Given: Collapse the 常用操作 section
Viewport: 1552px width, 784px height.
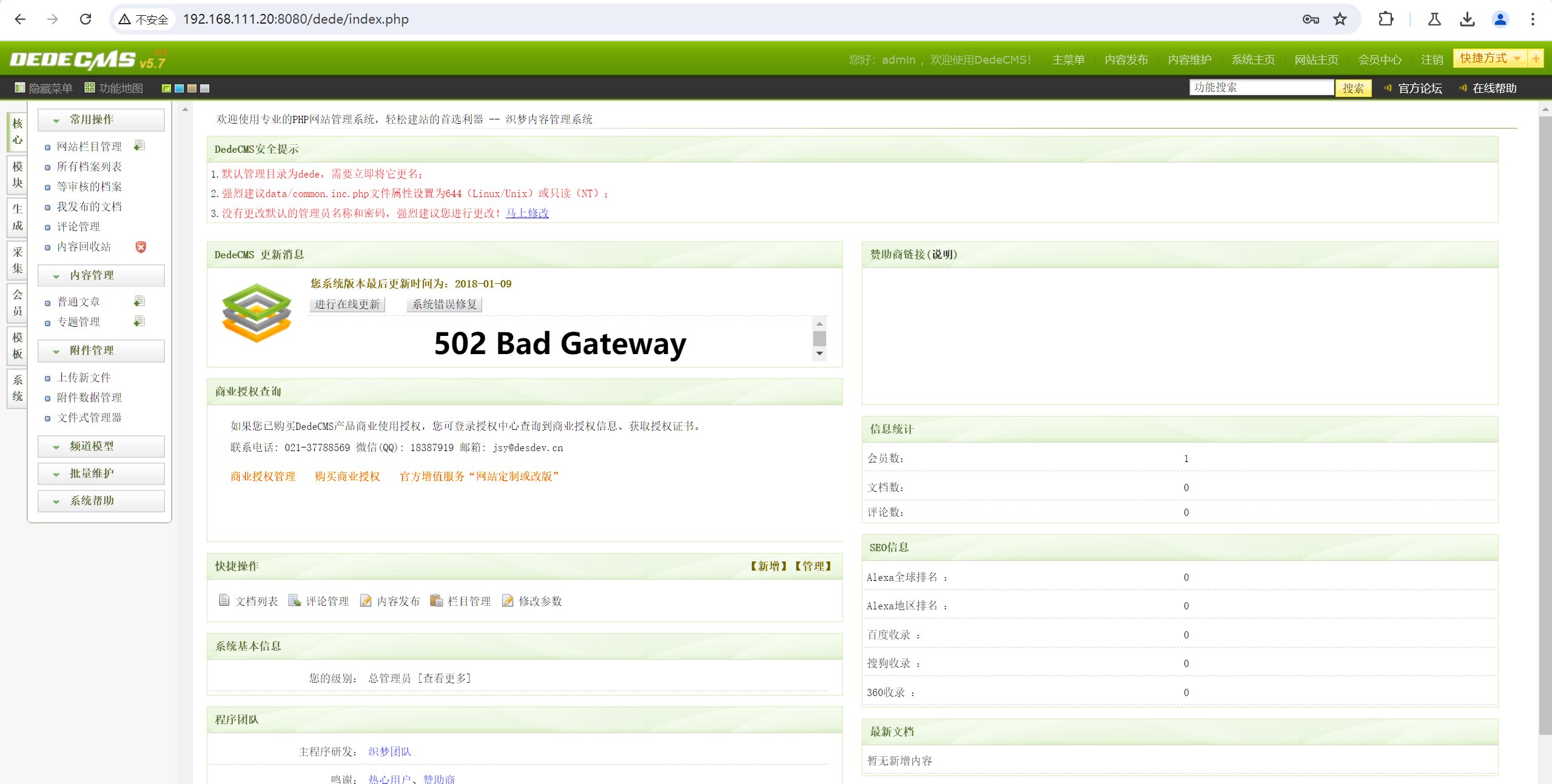Looking at the screenshot, I should tap(101, 119).
